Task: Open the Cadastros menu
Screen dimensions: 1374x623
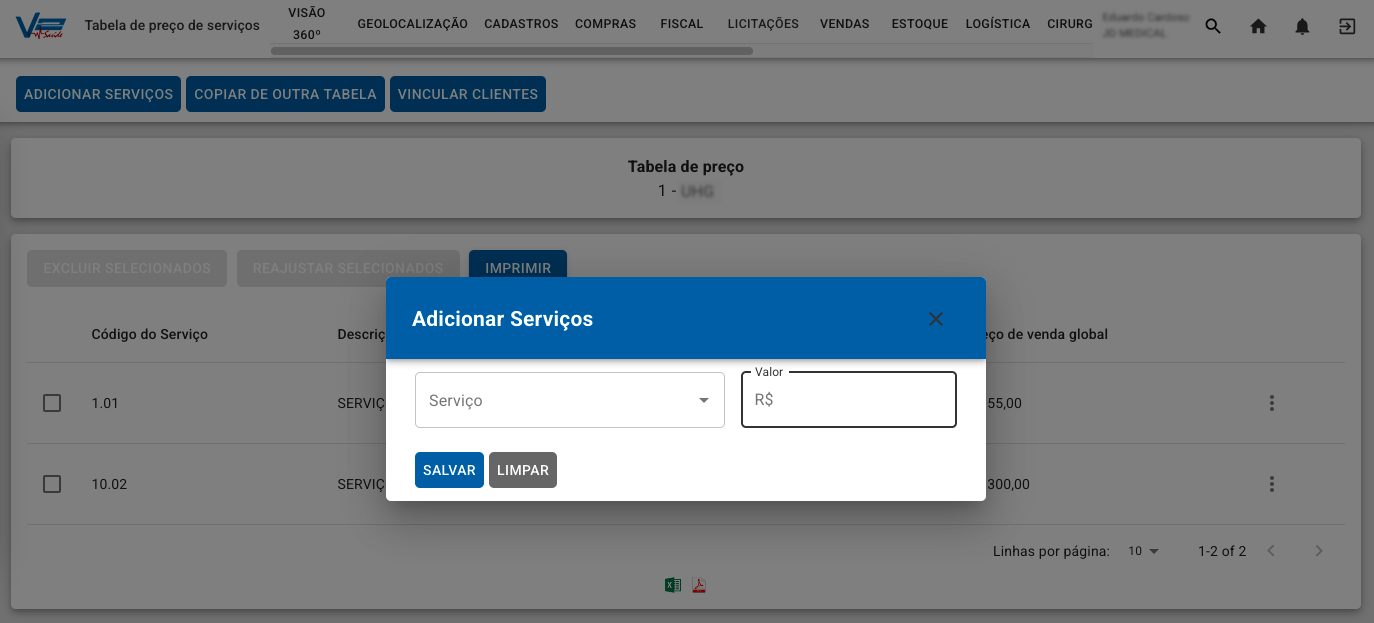Action: [x=521, y=24]
